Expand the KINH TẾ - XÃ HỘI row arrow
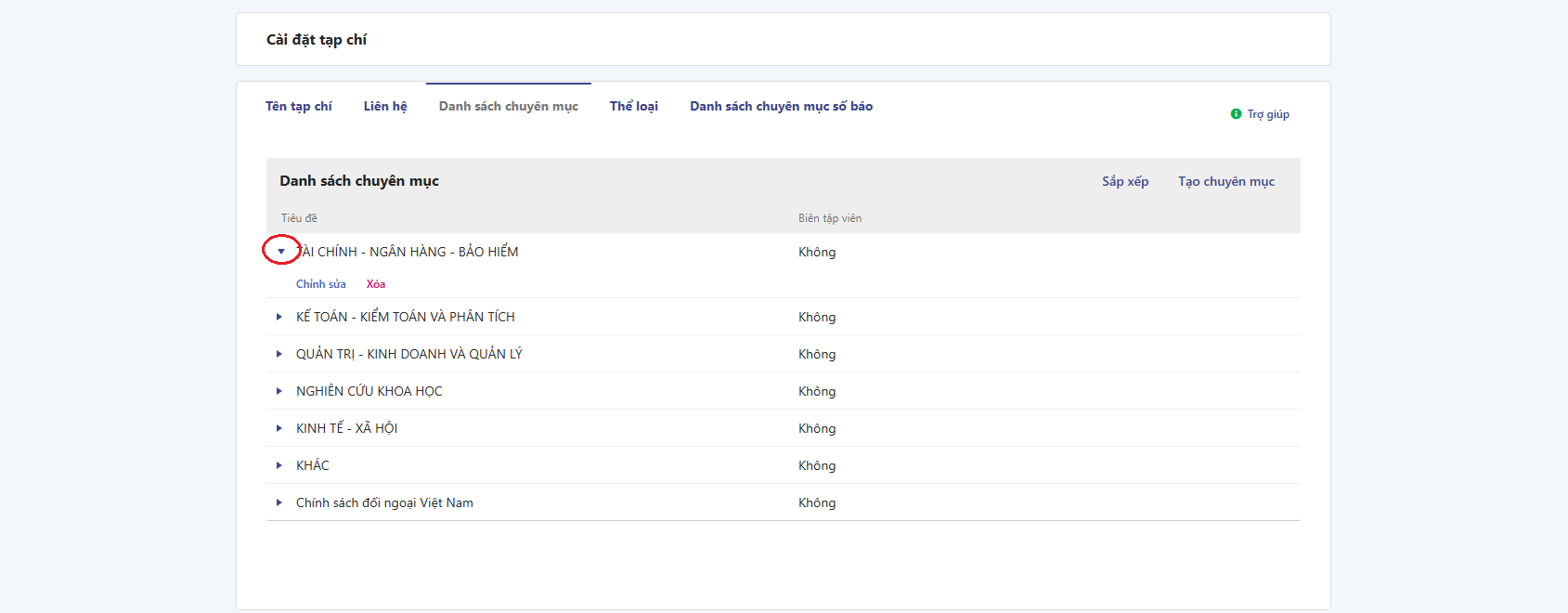Viewport: 1568px width, 613px height. point(279,428)
